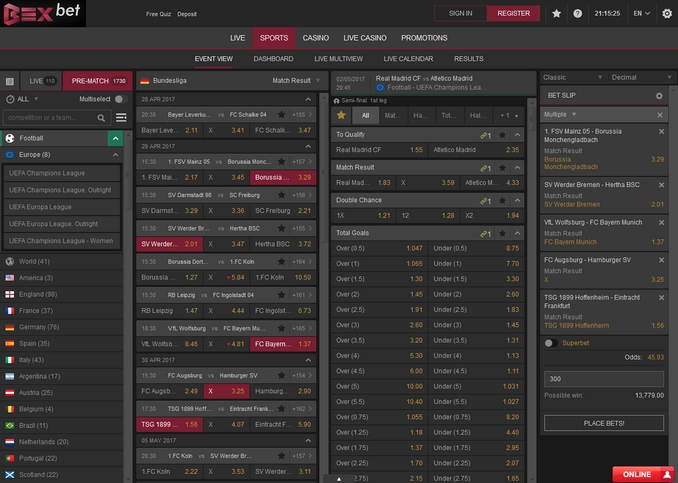Click the stake amount field showing 300
Image resolution: width=678 pixels, height=483 pixels.
(x=604, y=379)
